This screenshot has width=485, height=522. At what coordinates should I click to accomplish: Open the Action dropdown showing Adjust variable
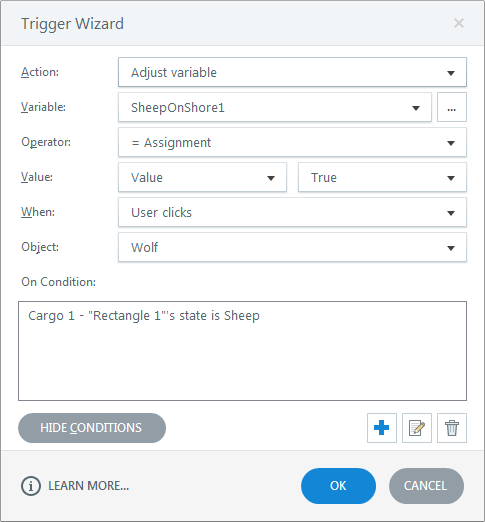(292, 72)
